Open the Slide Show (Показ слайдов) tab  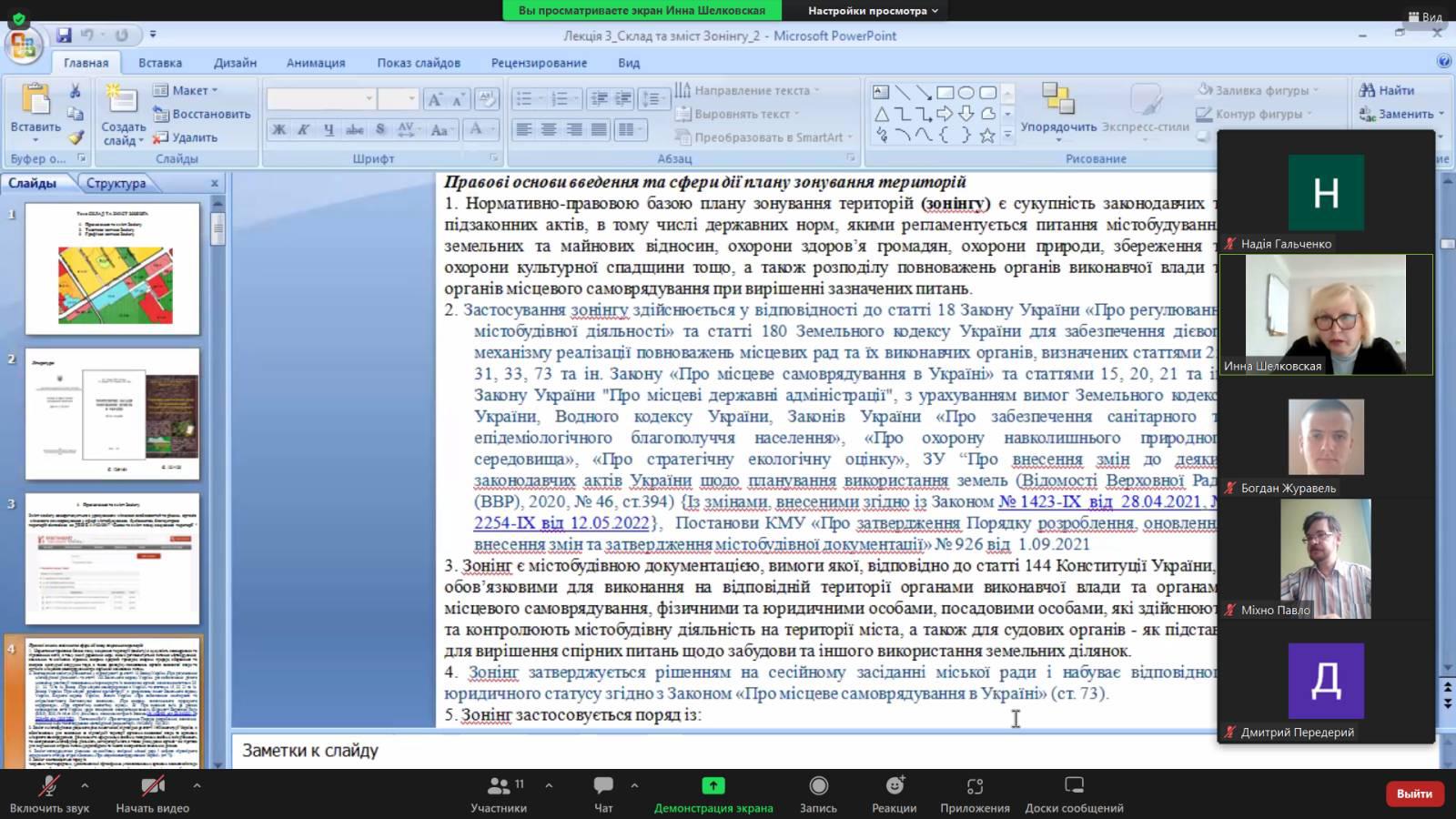[419, 63]
